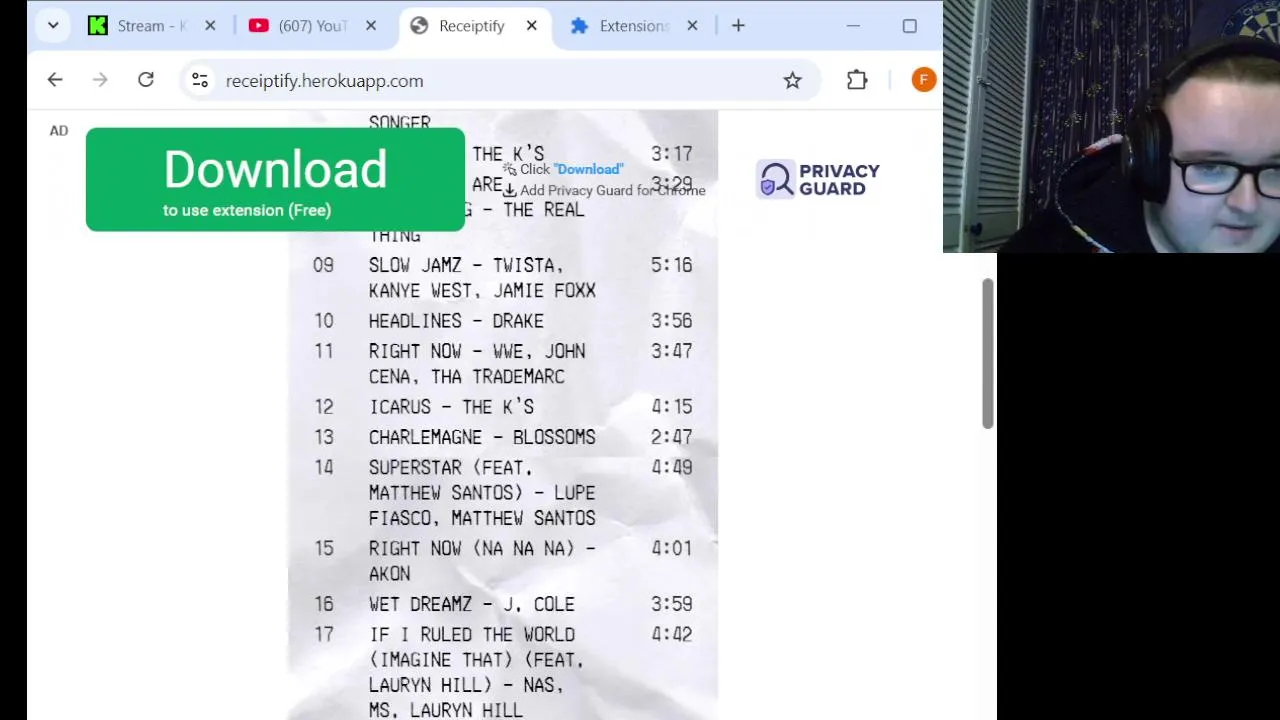Click the webcam overlay video
This screenshot has height=720, width=1280.
tap(1111, 126)
